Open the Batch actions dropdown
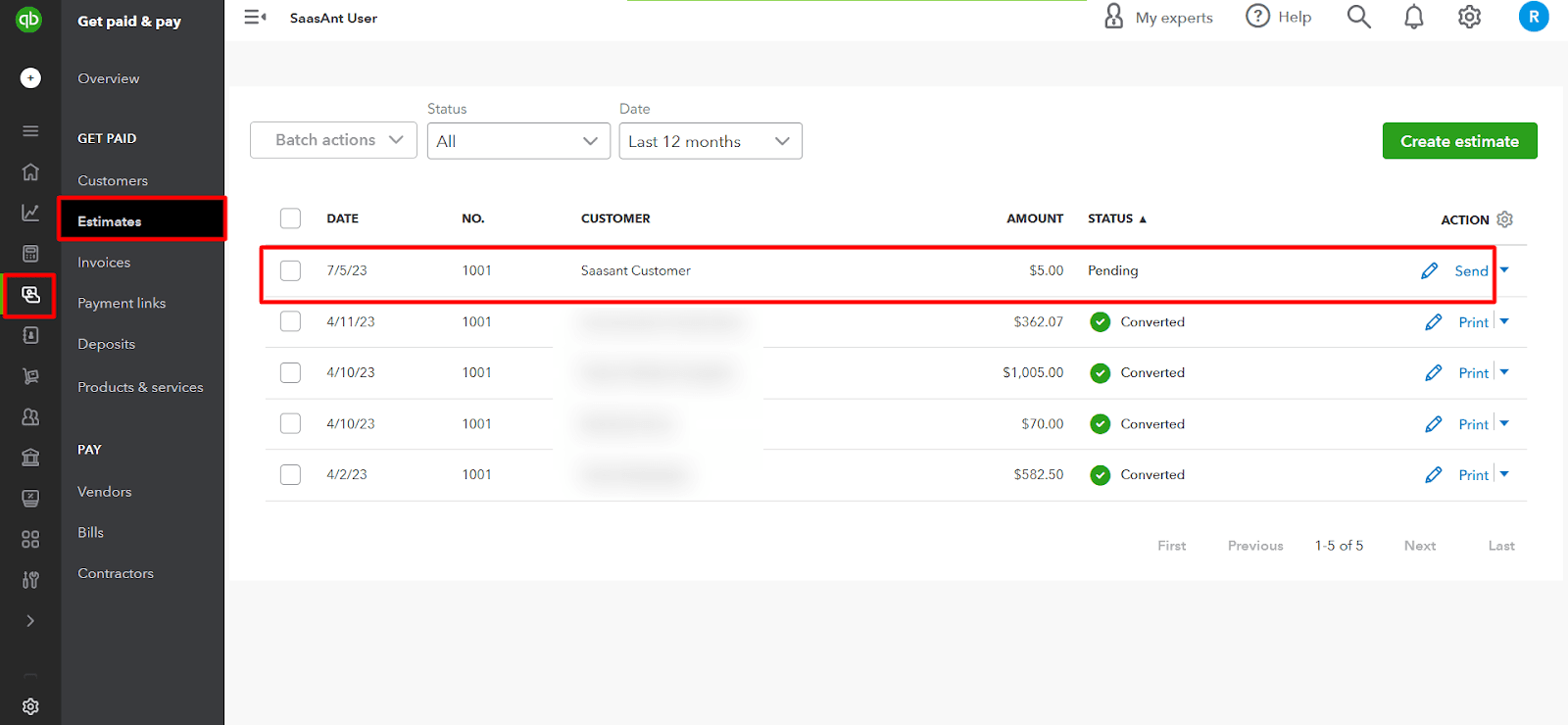The width and height of the screenshot is (1568, 725). tap(333, 140)
